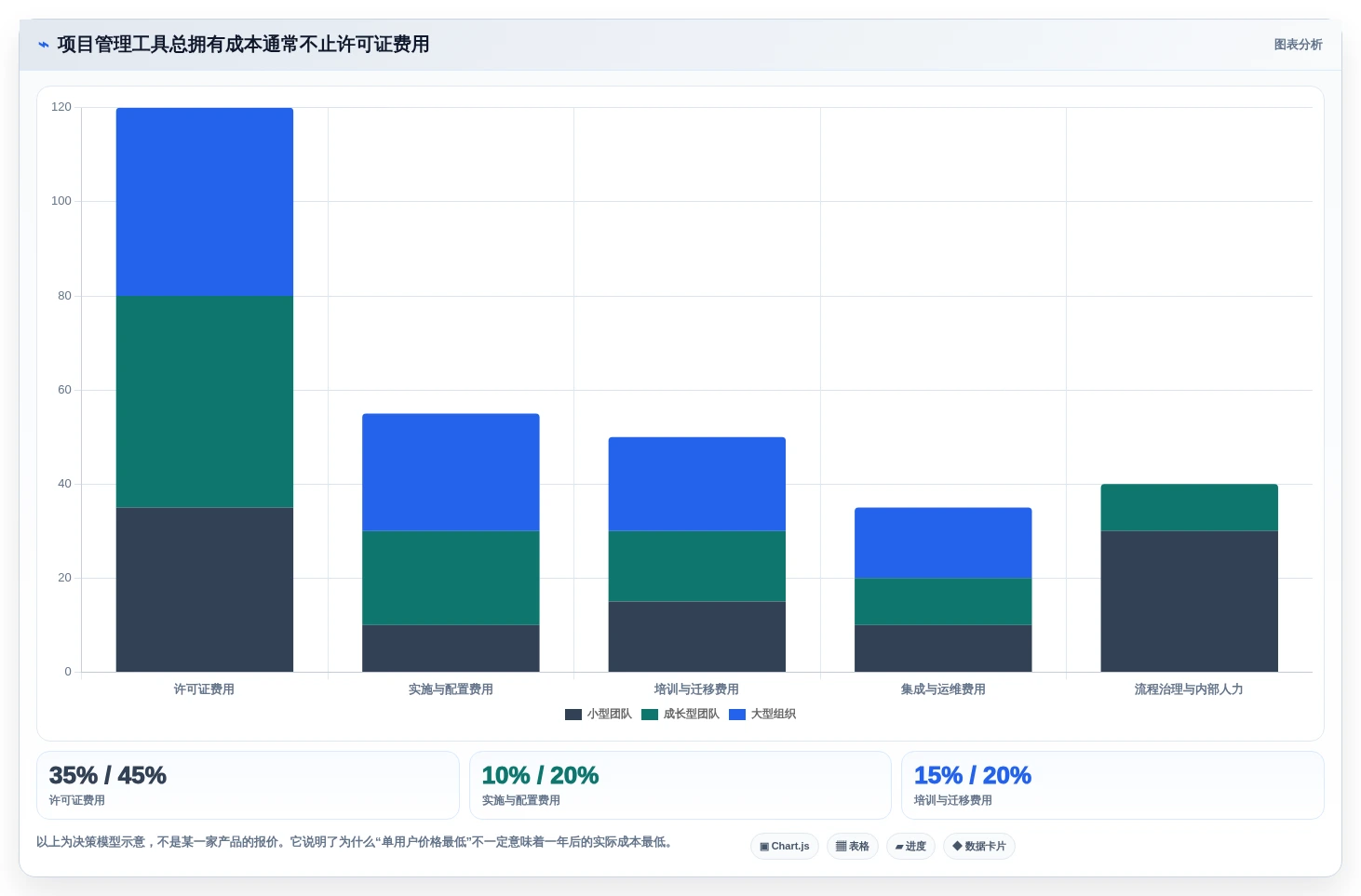Click the 图表分析 label in header
The image size is (1361, 896).
click(1298, 45)
